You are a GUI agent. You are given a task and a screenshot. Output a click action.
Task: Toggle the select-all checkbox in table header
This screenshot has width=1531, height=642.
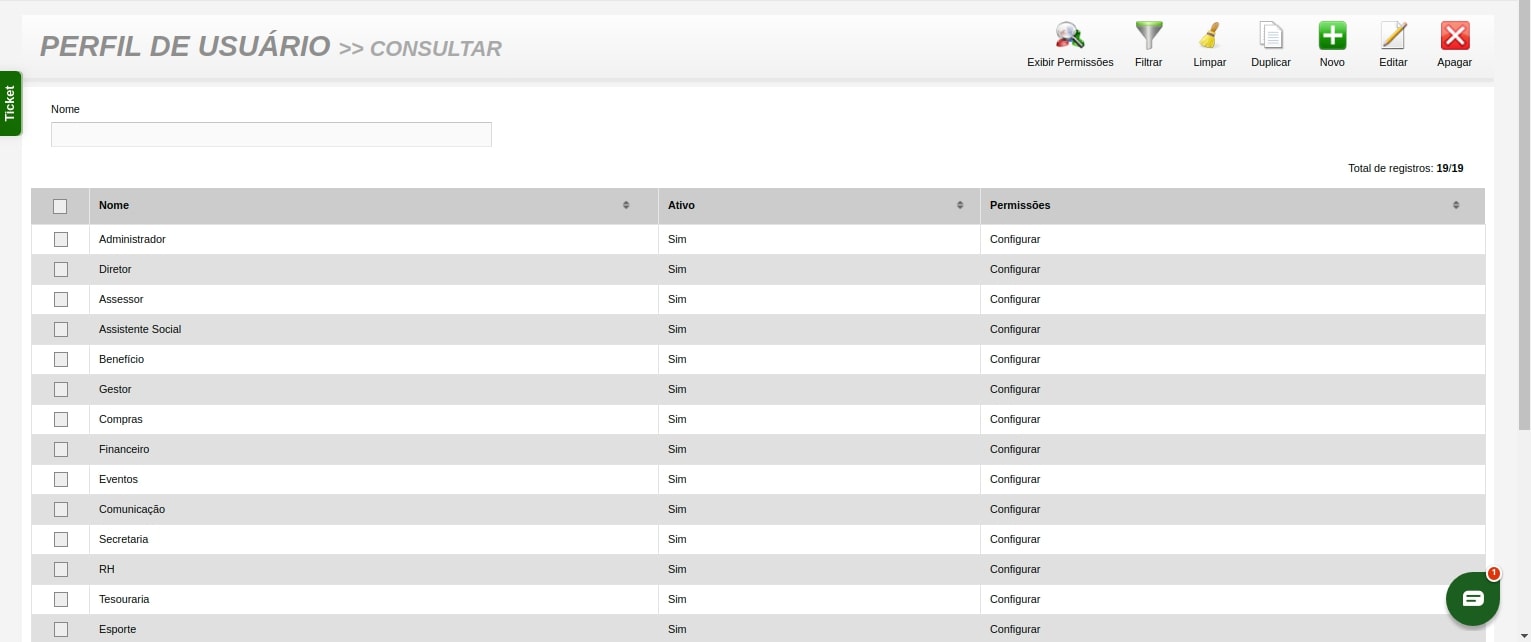[x=60, y=206]
